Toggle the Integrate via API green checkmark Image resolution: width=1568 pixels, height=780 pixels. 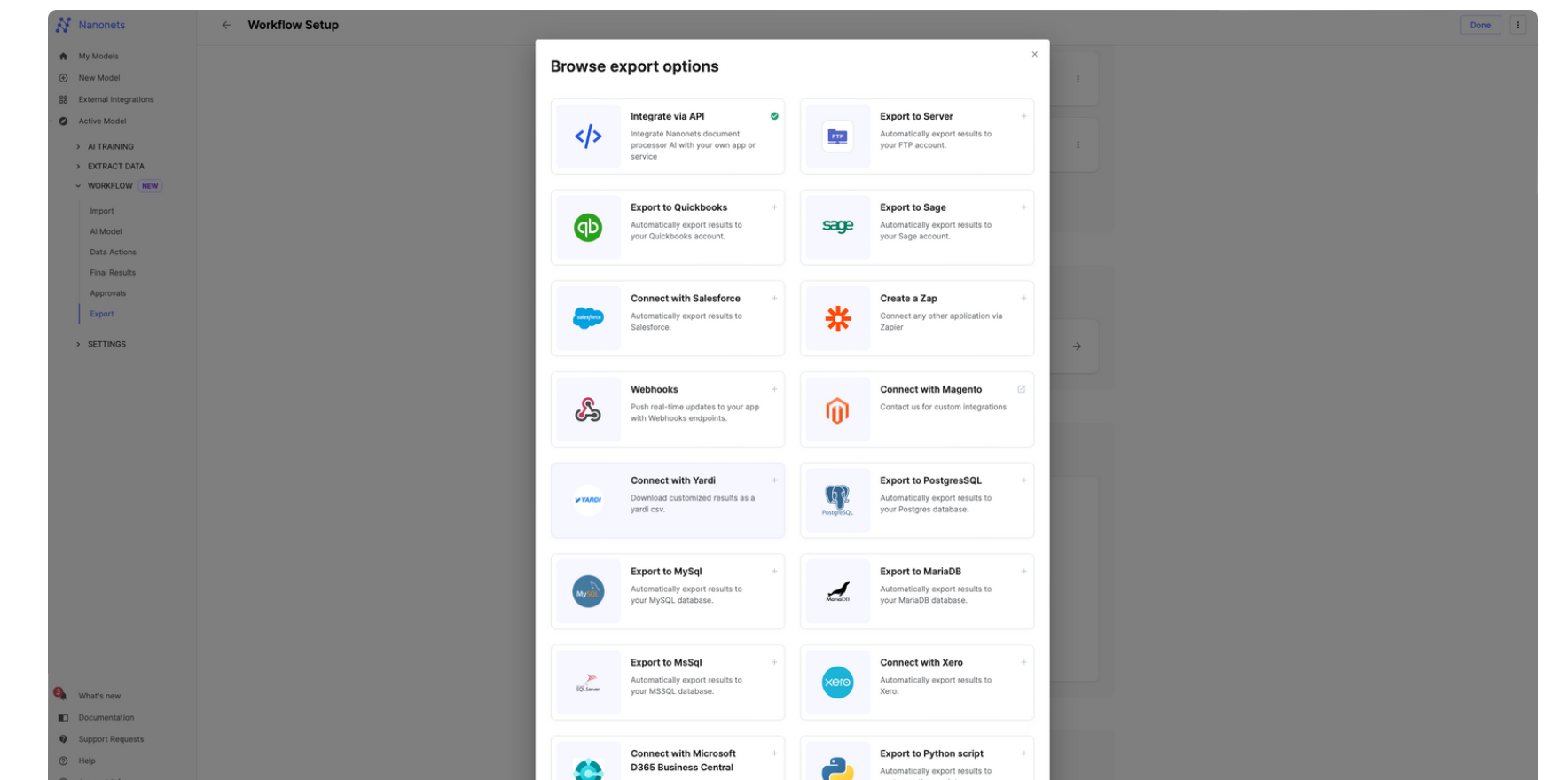point(774,116)
